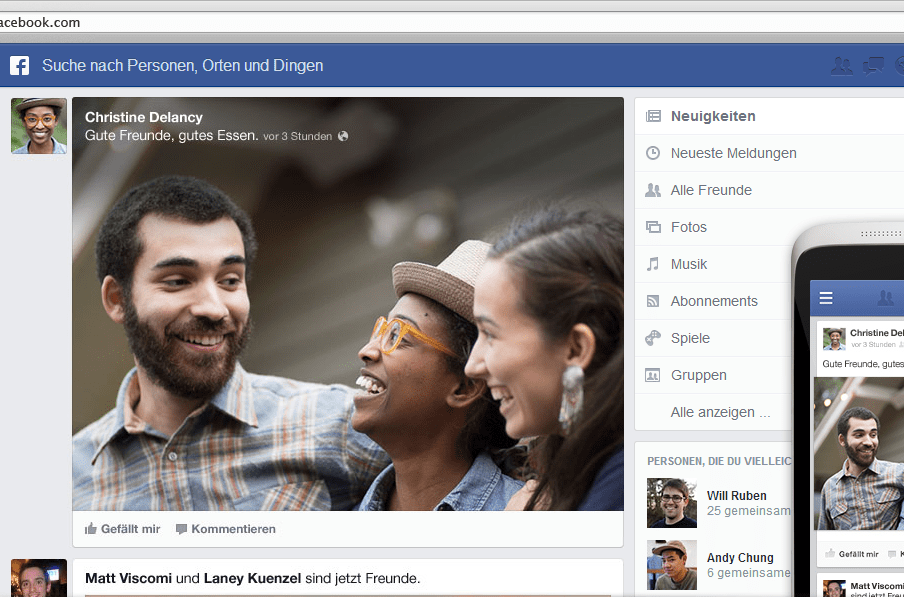Click the 6 gemeinsame friends text
The image size is (904, 597).
(748, 573)
